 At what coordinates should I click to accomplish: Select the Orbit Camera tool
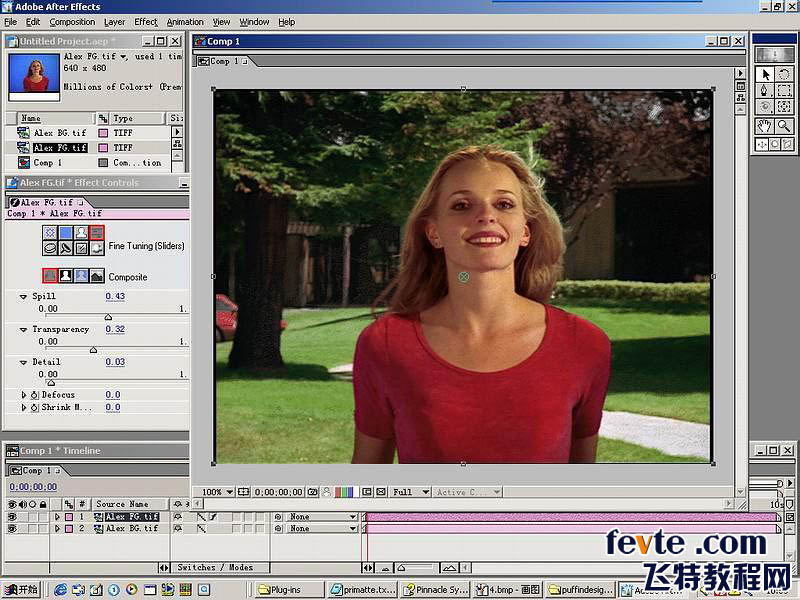[x=765, y=107]
